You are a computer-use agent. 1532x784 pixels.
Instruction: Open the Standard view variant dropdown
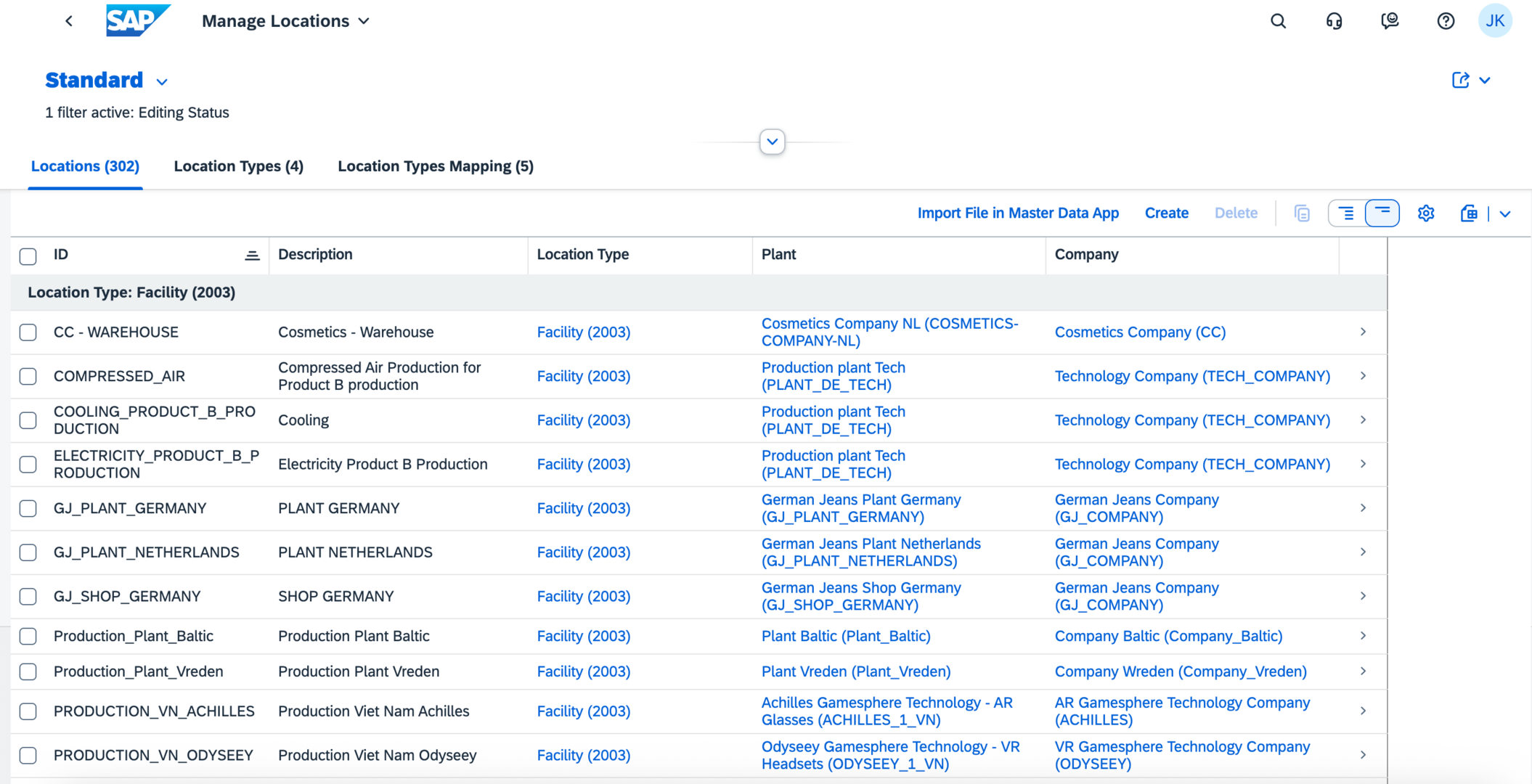(x=162, y=81)
